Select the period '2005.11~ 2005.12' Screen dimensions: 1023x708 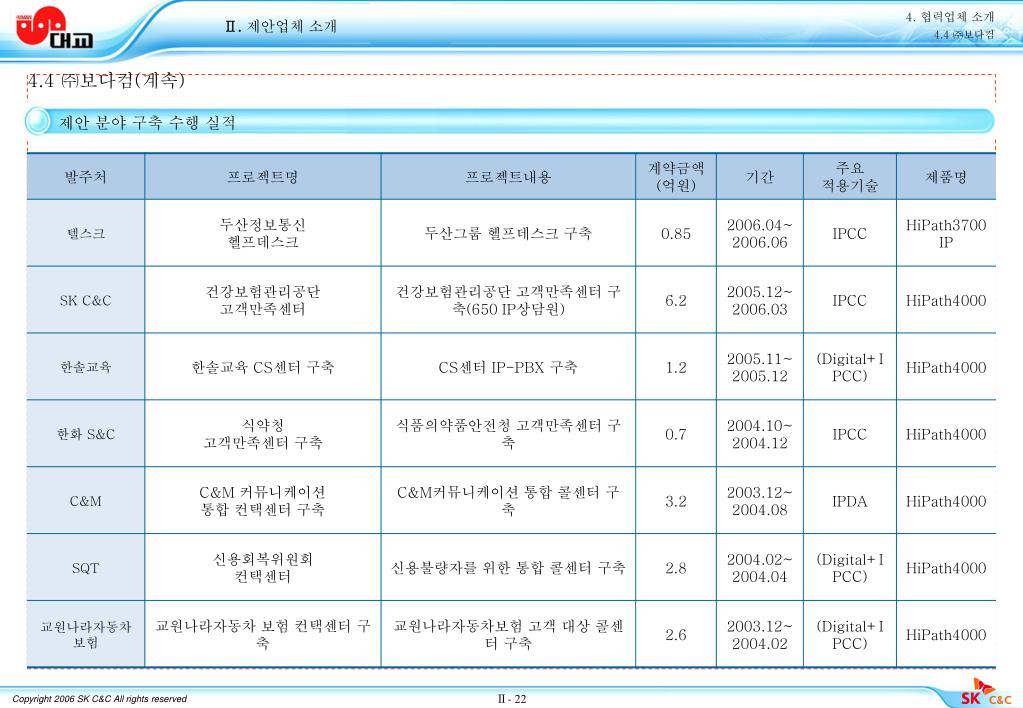(x=759, y=367)
